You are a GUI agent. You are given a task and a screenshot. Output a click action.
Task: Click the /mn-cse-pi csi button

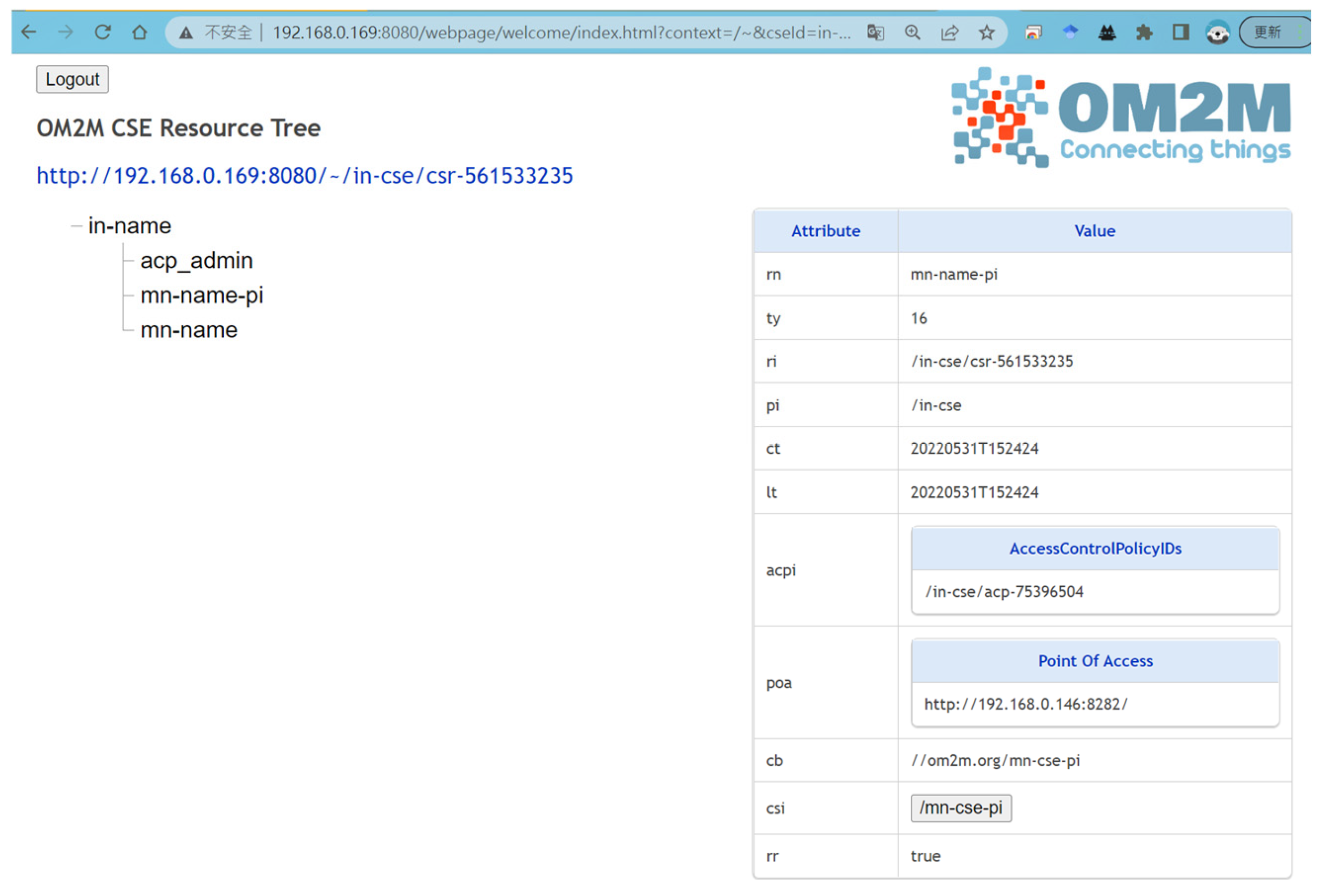point(961,808)
